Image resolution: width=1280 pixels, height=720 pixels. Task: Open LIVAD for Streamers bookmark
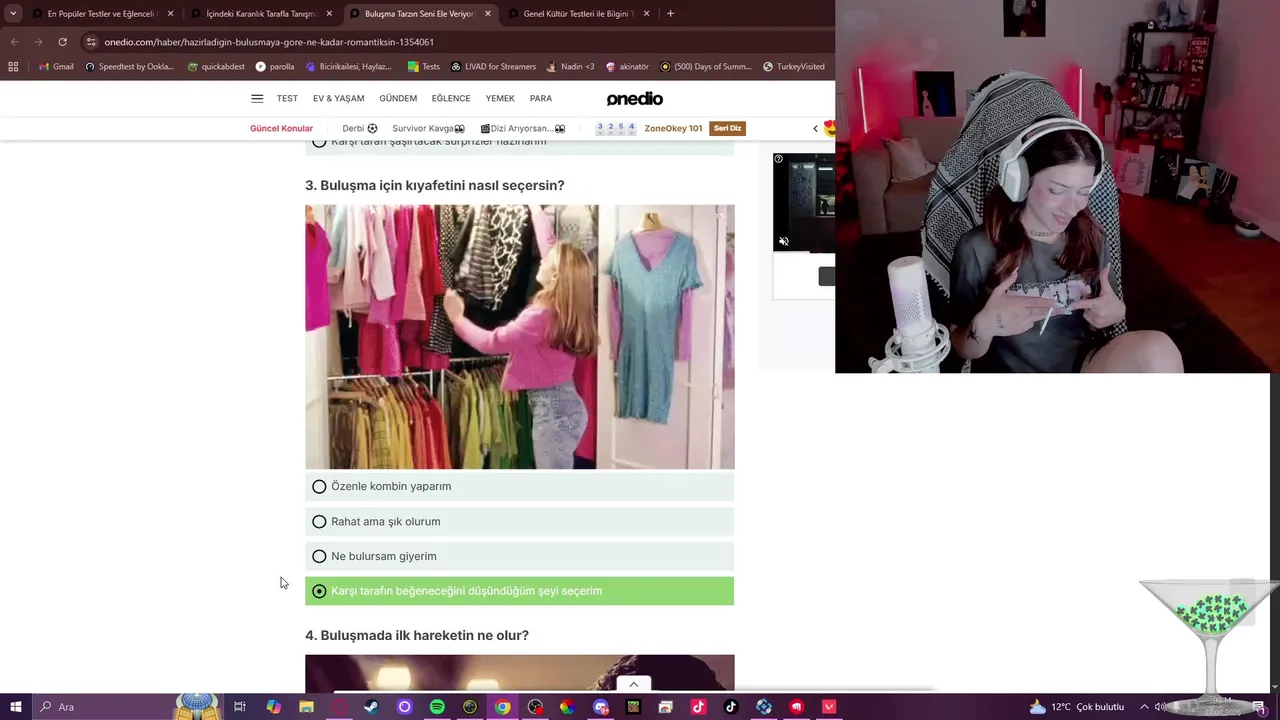494,67
